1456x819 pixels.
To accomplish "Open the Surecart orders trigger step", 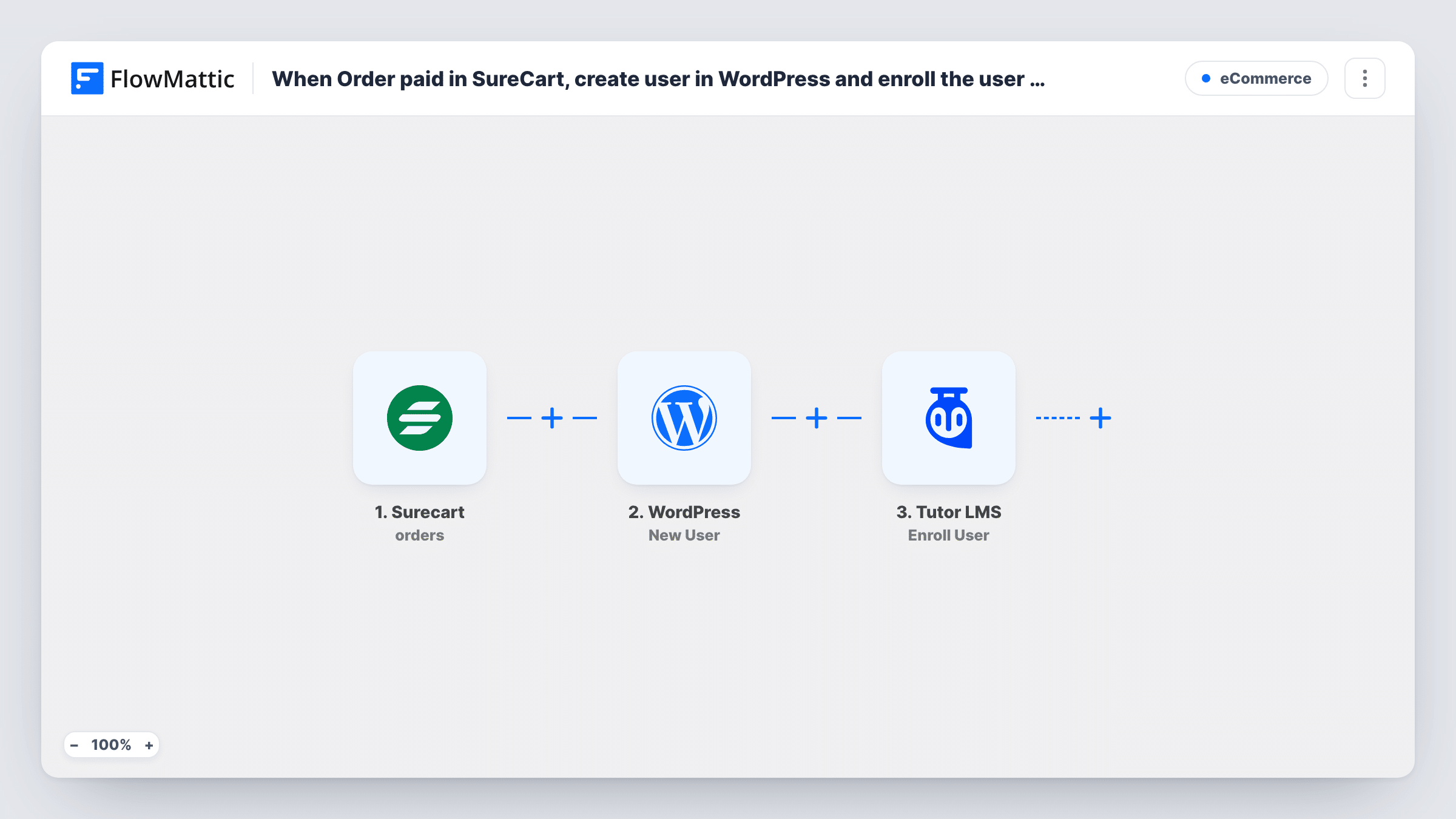I will coord(419,417).
